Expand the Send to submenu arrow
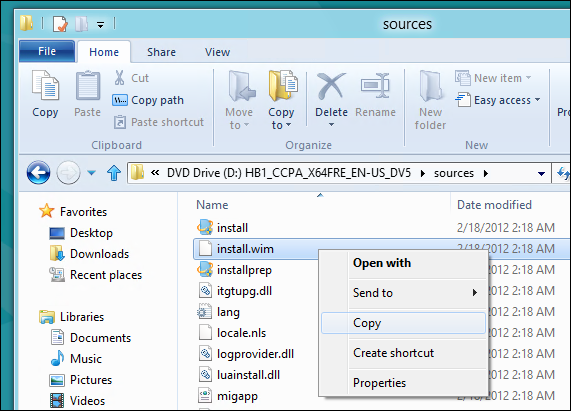The height and width of the screenshot is (411, 571). click(x=474, y=292)
